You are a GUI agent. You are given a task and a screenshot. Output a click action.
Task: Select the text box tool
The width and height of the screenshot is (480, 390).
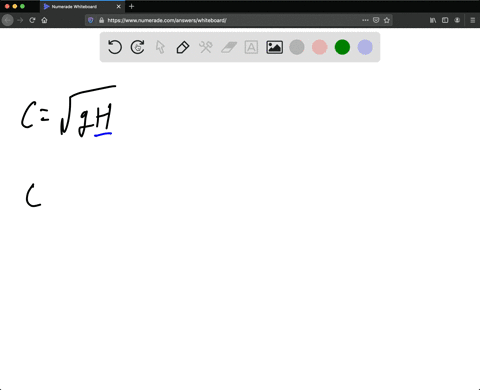[x=251, y=47]
